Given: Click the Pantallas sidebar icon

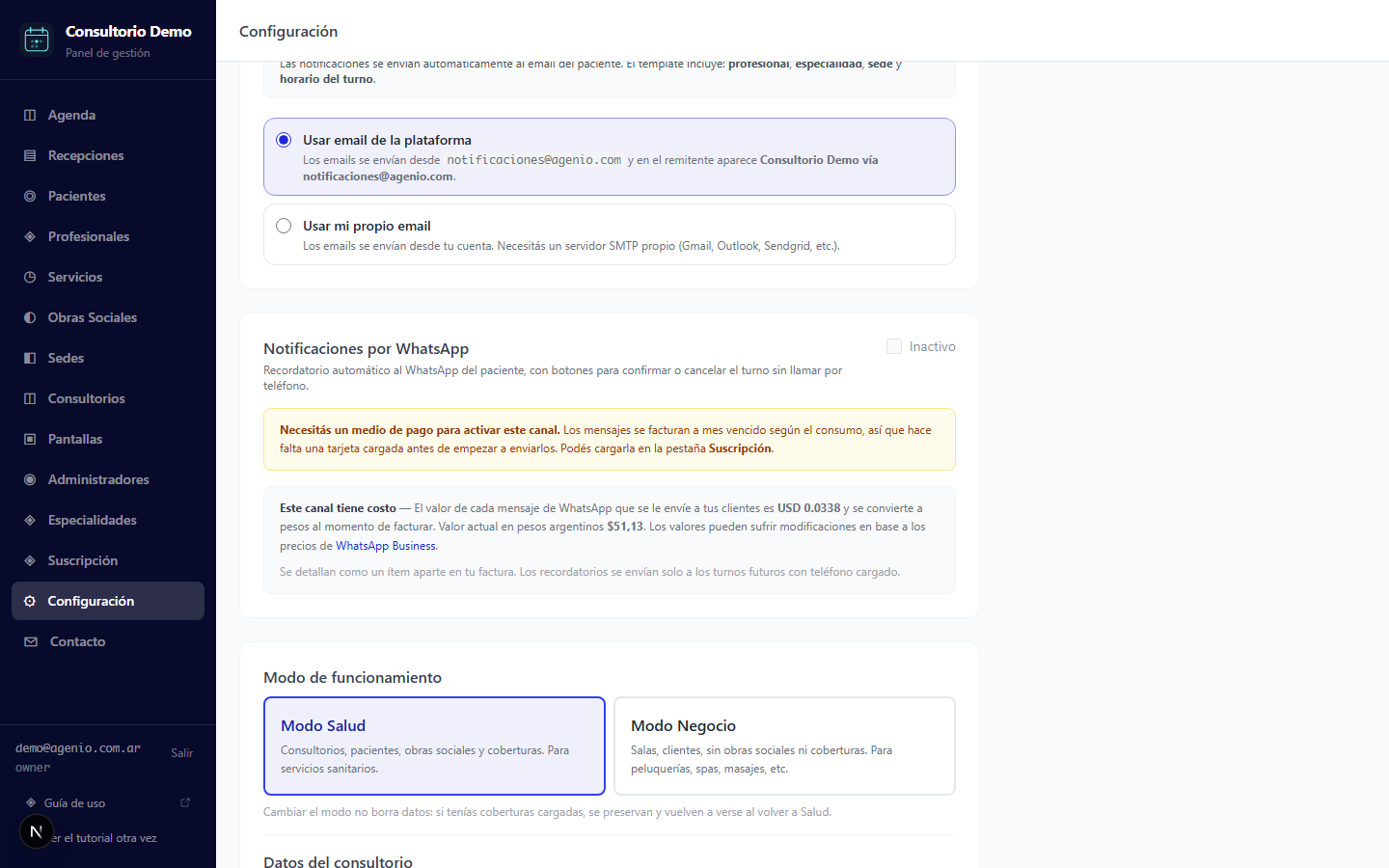Looking at the screenshot, I should 30,439.
